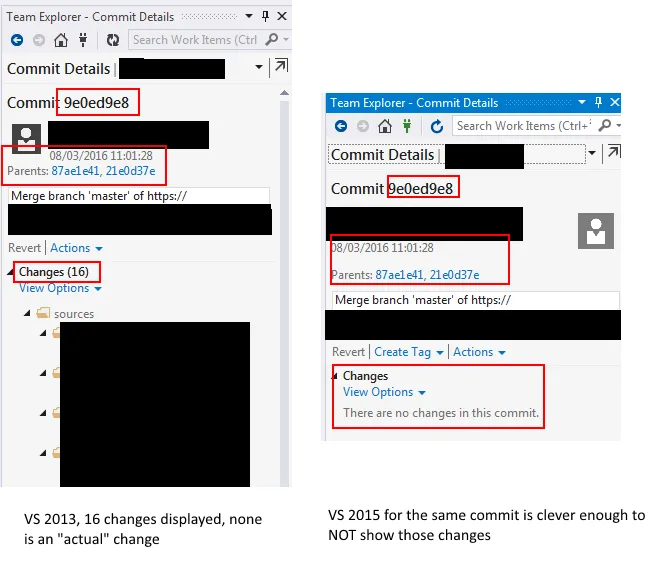Image resolution: width=657 pixels, height=564 pixels.
Task: Refresh the VS 2015 Commit Details panel
Action: (x=437, y=126)
